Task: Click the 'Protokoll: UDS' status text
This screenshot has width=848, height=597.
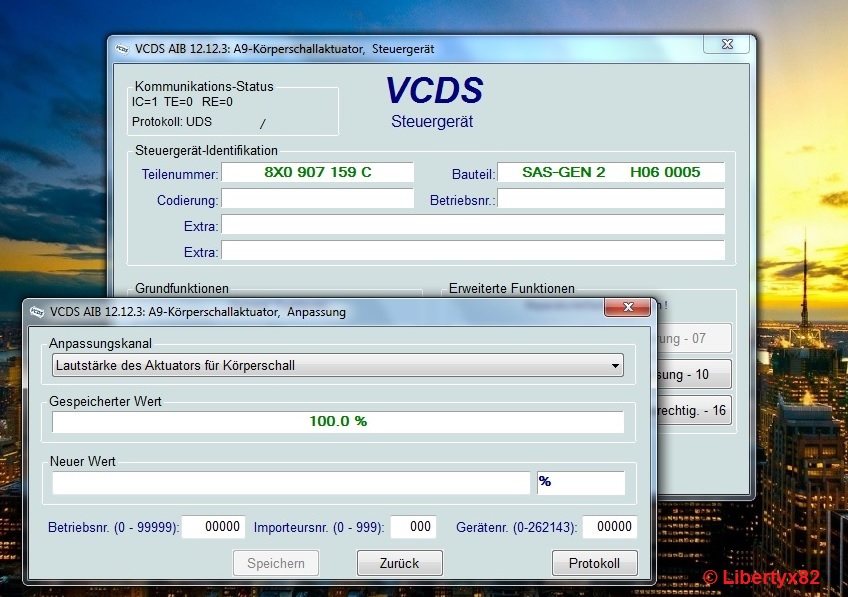Action: [172, 122]
